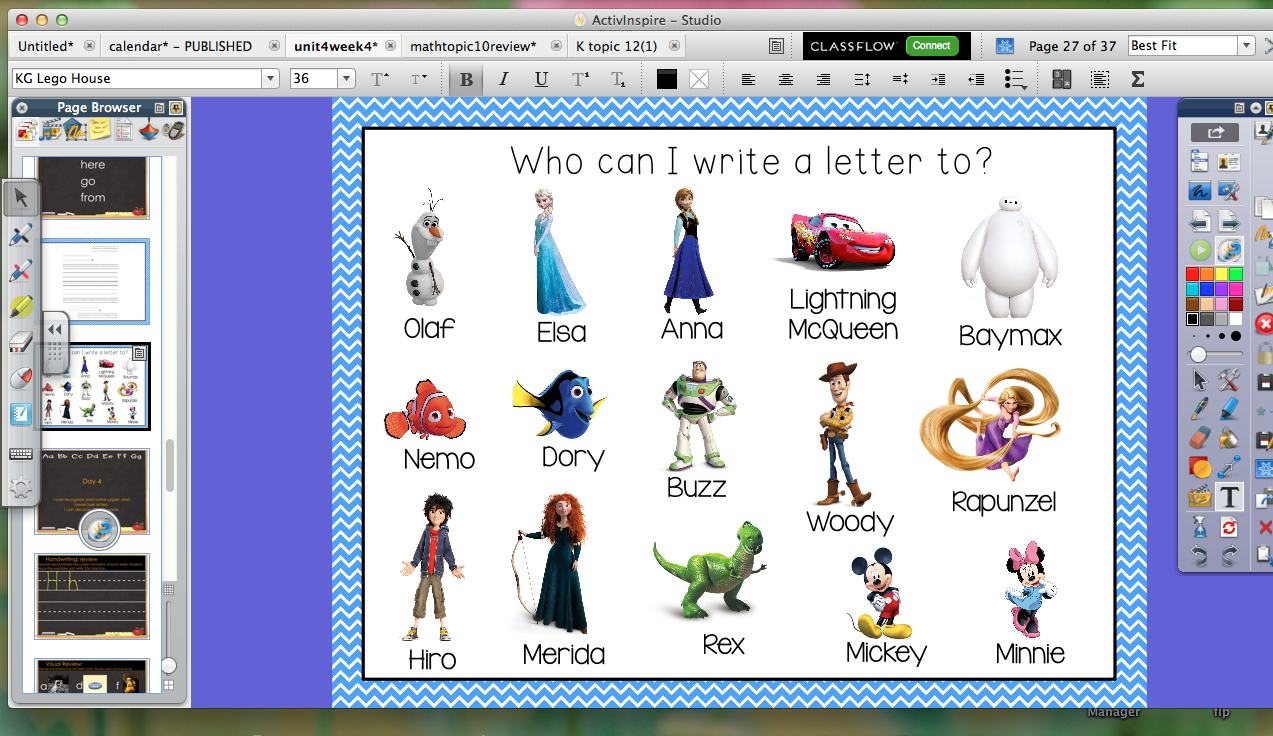Viewport: 1273px width, 736px height.
Task: Center align the text
Action: tap(787, 79)
